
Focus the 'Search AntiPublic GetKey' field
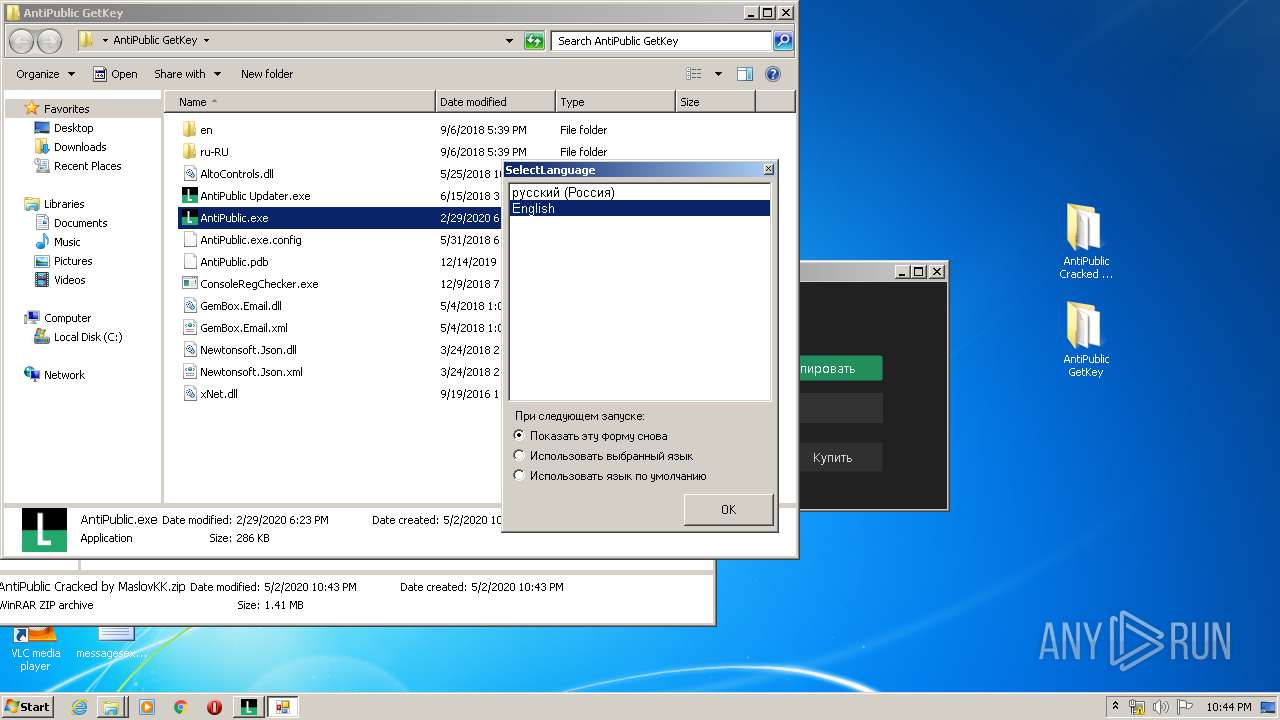(662, 41)
